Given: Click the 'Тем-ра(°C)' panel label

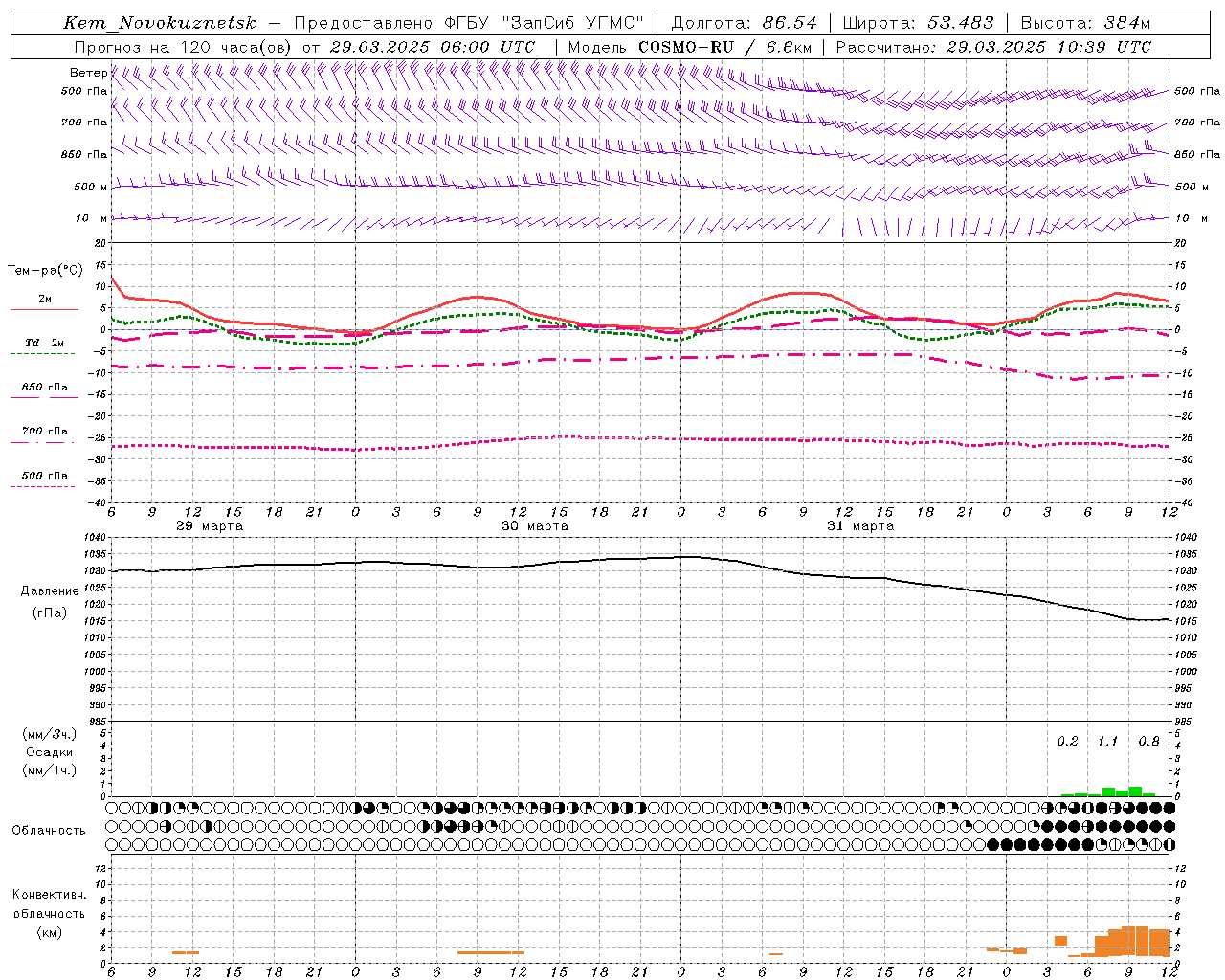Looking at the screenshot, I should tap(45, 271).
